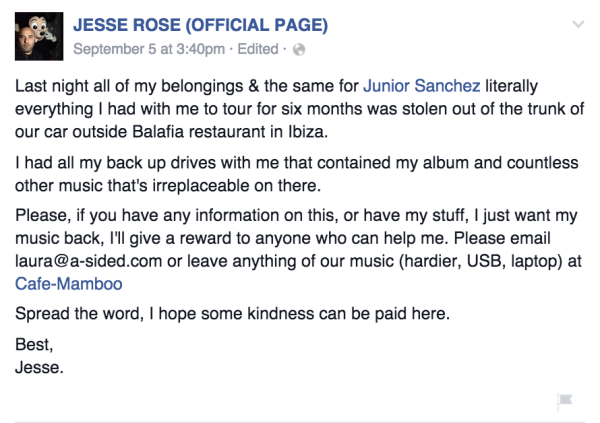Image resolution: width=600 pixels, height=423 pixels.
Task: Click the flag icon below the post
Action: [564, 400]
